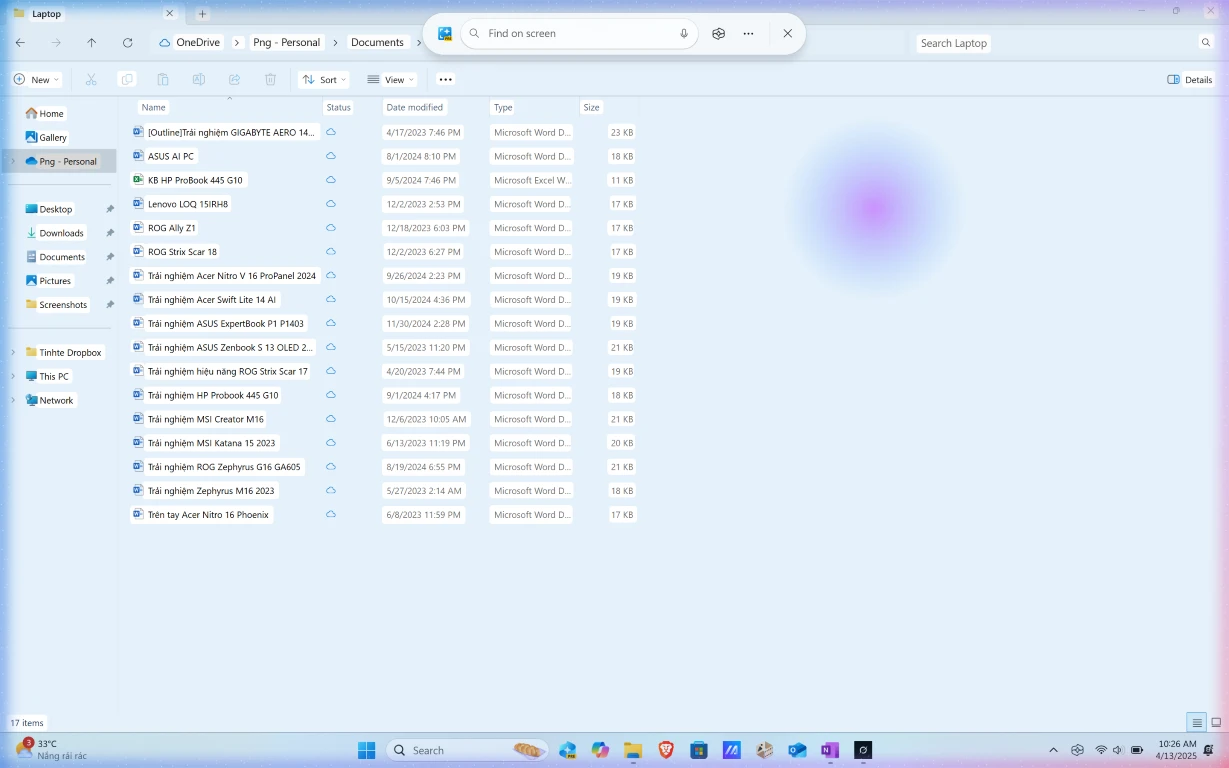Switch to large thumbnails view in status bar
This screenshot has height=768, width=1229.
coord(1216,723)
